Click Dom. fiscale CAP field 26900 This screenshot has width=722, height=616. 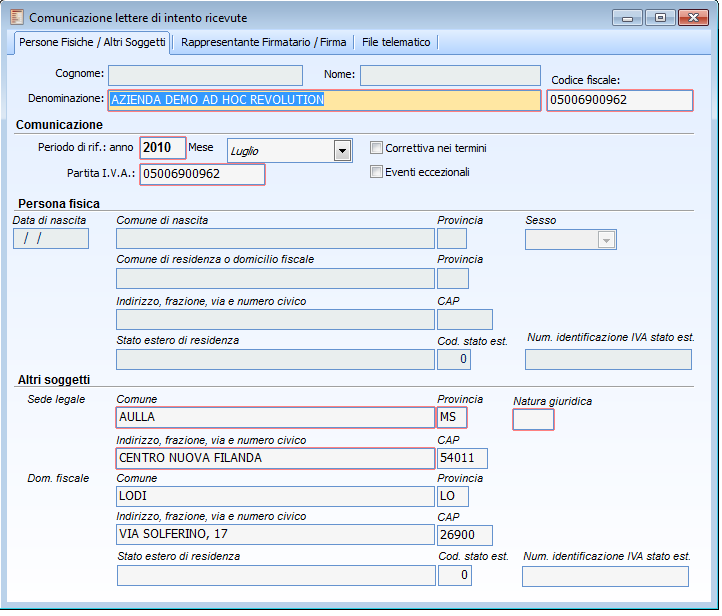pyautogui.click(x=465, y=535)
